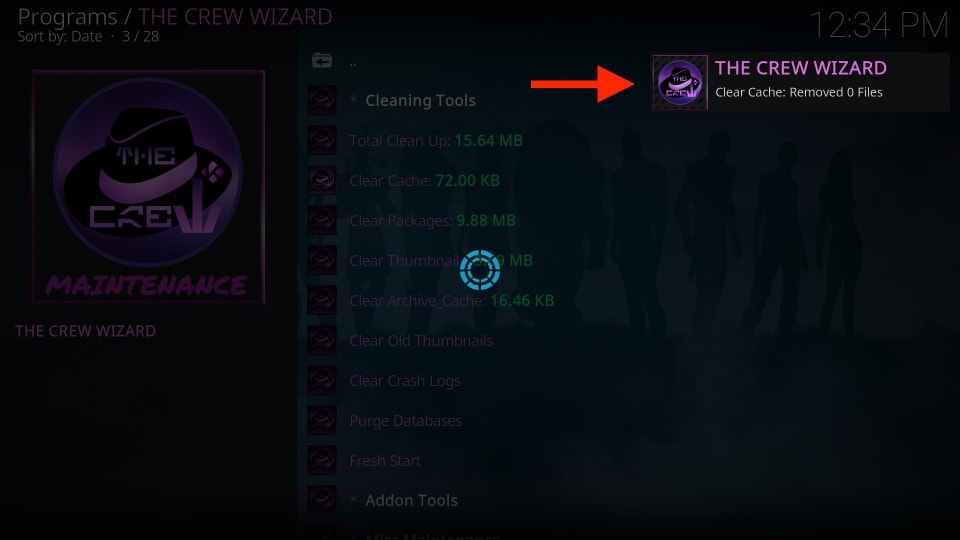Select Total Clean Up 15.64 MB
Viewport: 960px width, 540px height.
click(x=436, y=140)
